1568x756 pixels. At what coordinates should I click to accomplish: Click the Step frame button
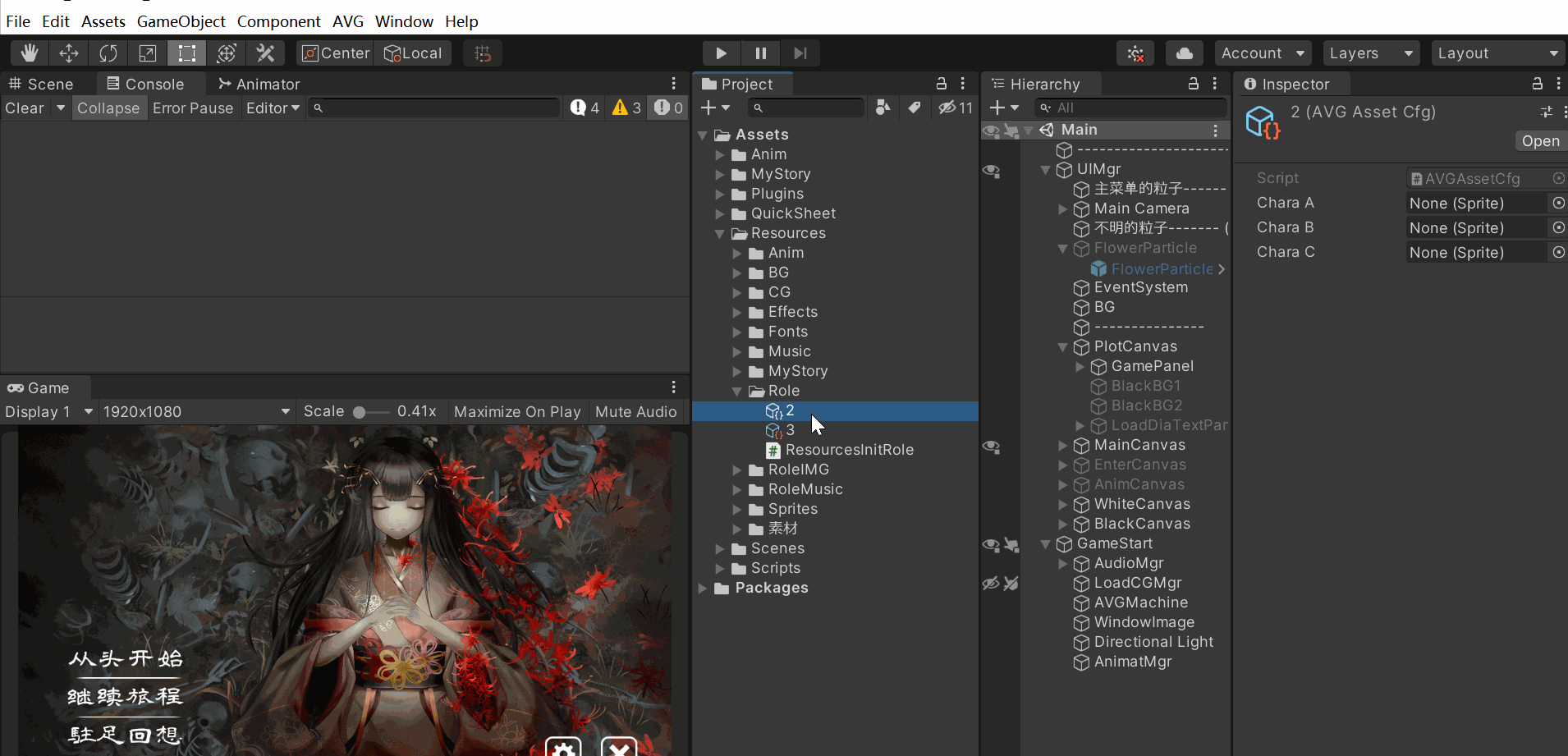click(800, 53)
